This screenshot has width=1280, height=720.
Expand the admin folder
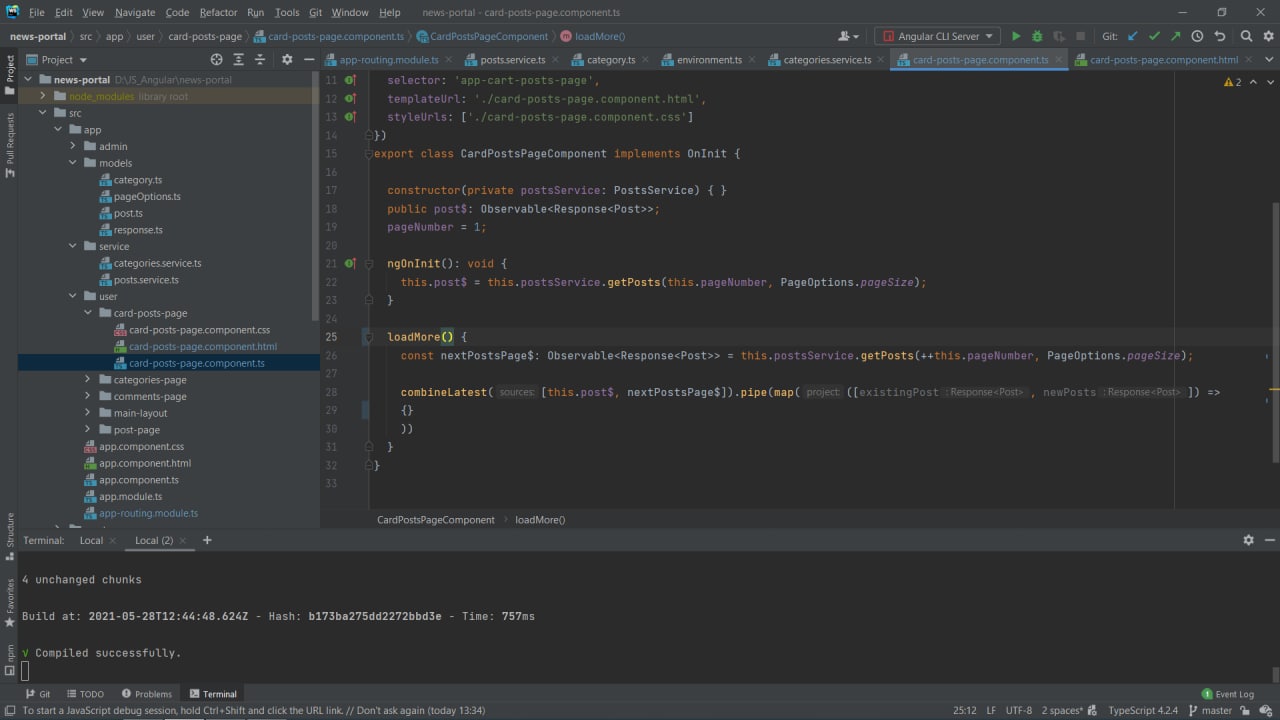[x=73, y=146]
